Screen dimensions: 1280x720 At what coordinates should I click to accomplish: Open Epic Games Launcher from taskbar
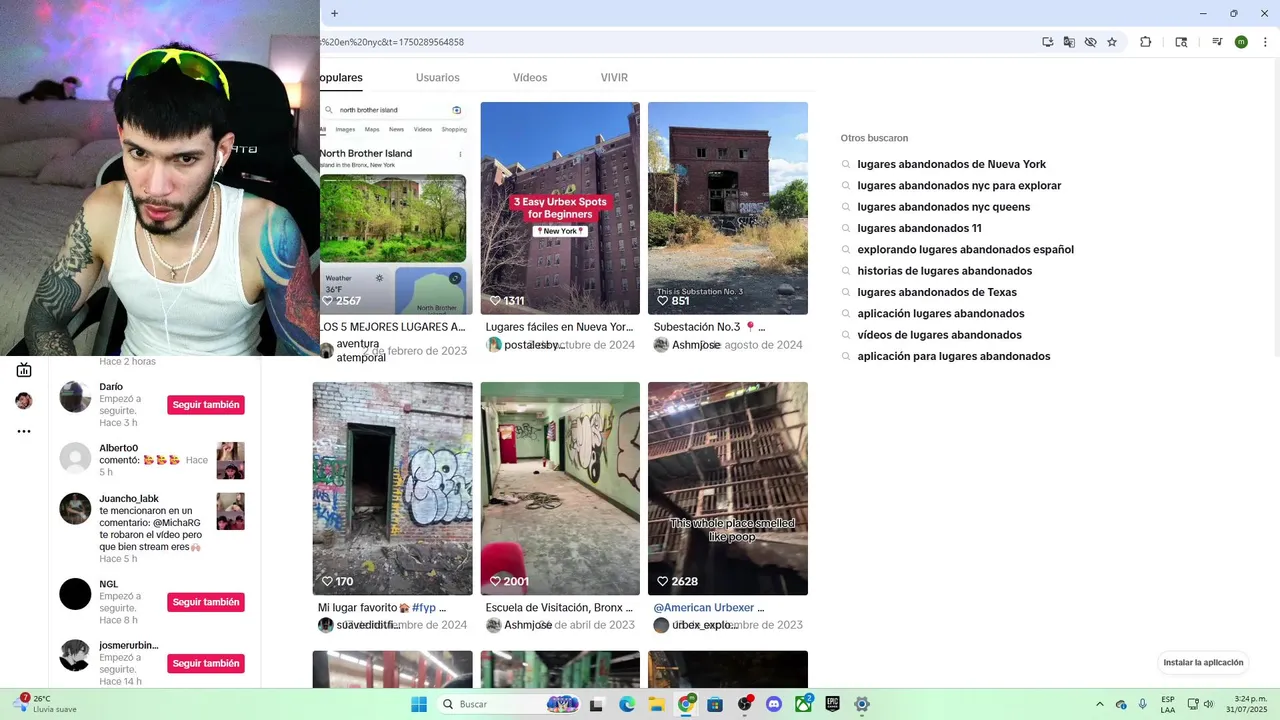tap(832, 704)
